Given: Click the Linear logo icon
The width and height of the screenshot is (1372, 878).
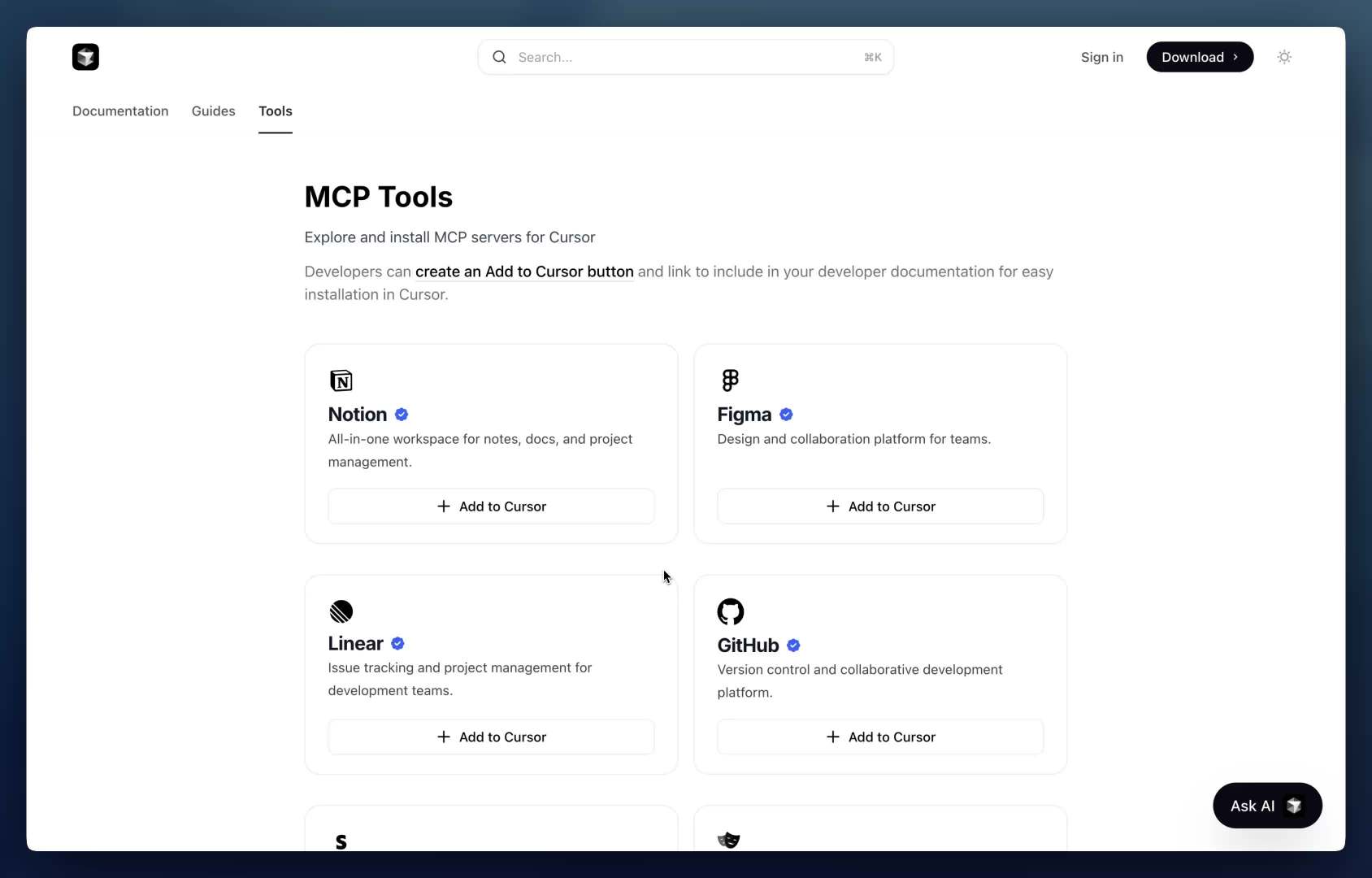Looking at the screenshot, I should pos(341,611).
